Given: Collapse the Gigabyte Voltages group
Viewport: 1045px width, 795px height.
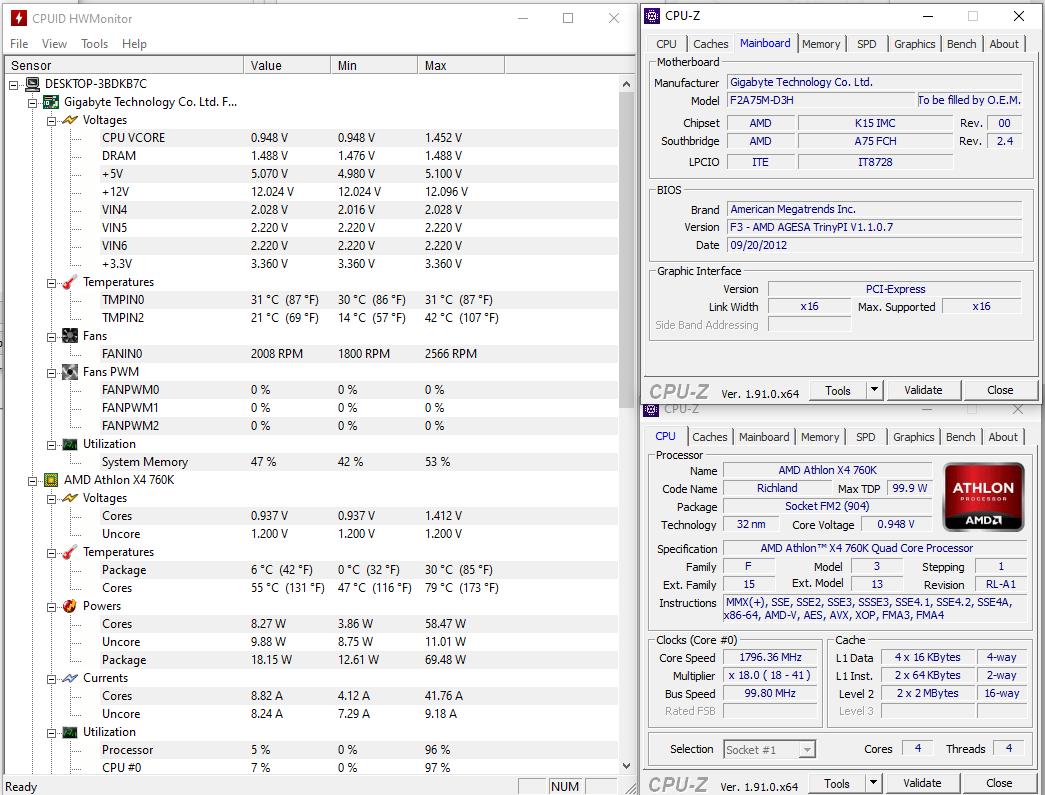Looking at the screenshot, I should tap(51, 121).
